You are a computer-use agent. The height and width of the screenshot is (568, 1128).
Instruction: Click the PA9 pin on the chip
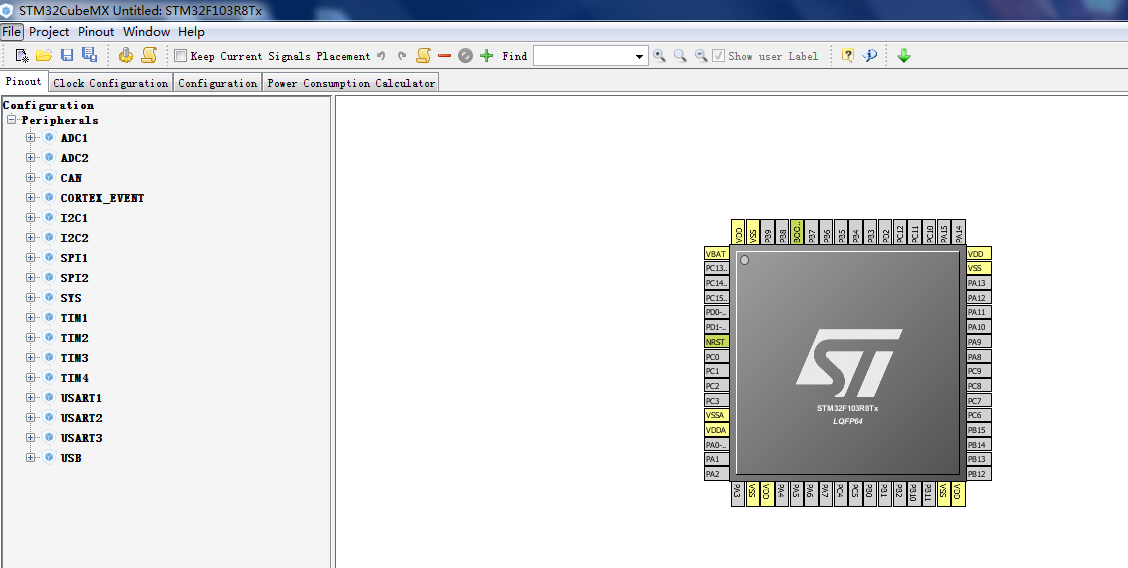pos(979,342)
